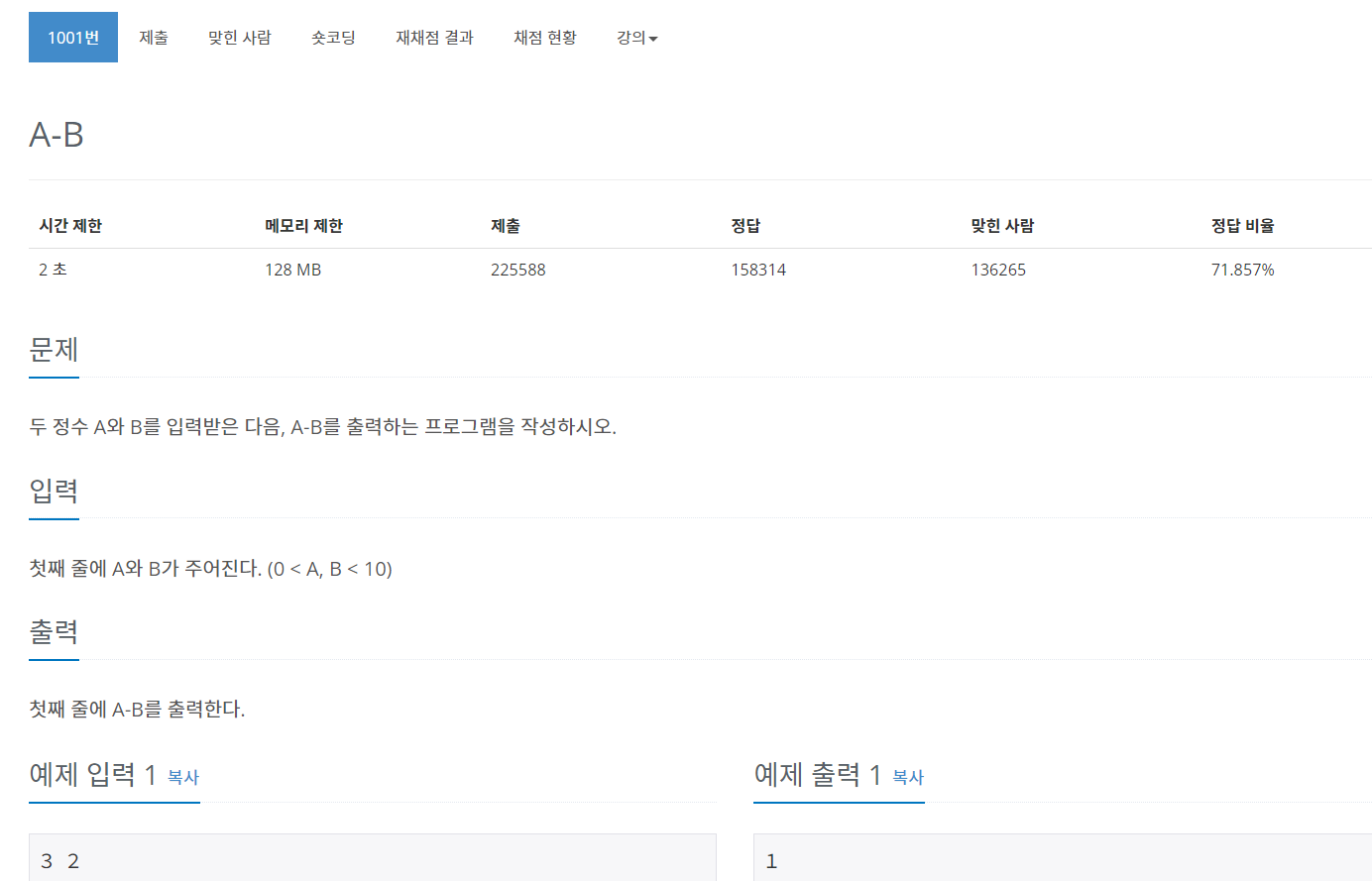
Task: Click the sample output box containing 1
Action: pos(1063,857)
